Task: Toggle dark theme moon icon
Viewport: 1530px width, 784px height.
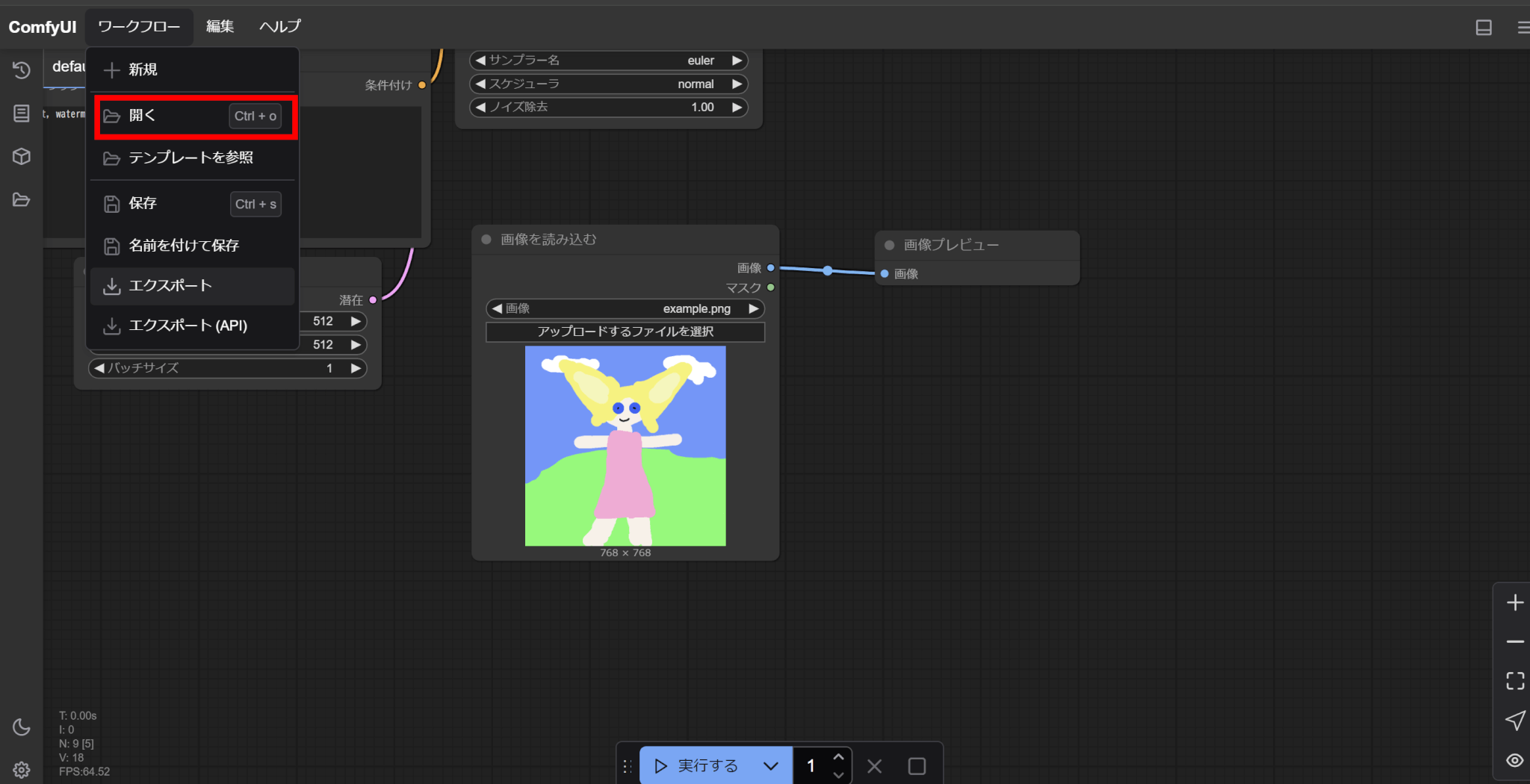Action: (x=21, y=727)
